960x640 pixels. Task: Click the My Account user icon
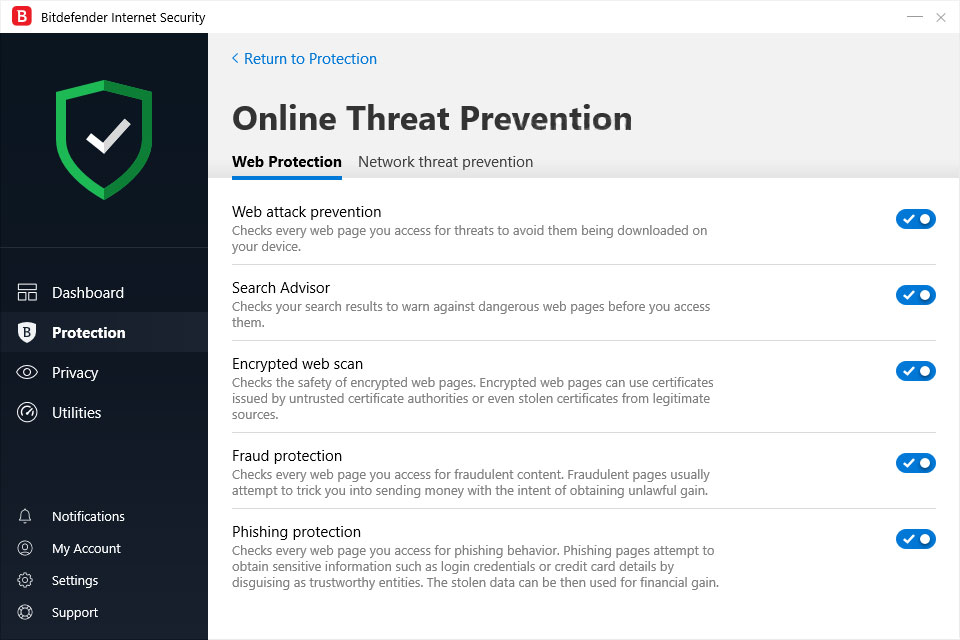click(x=26, y=549)
